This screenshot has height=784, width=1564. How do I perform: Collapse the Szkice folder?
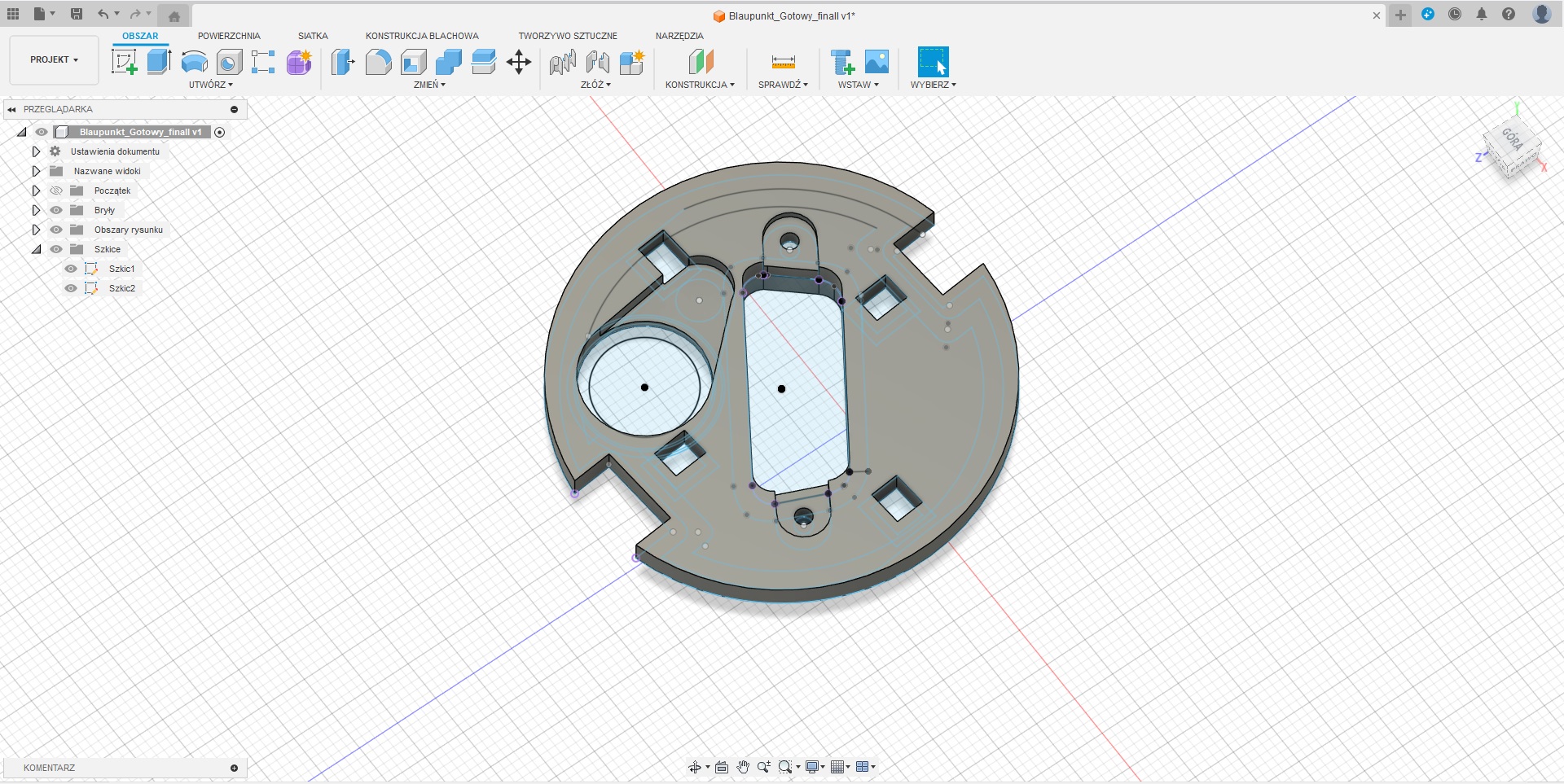point(36,249)
